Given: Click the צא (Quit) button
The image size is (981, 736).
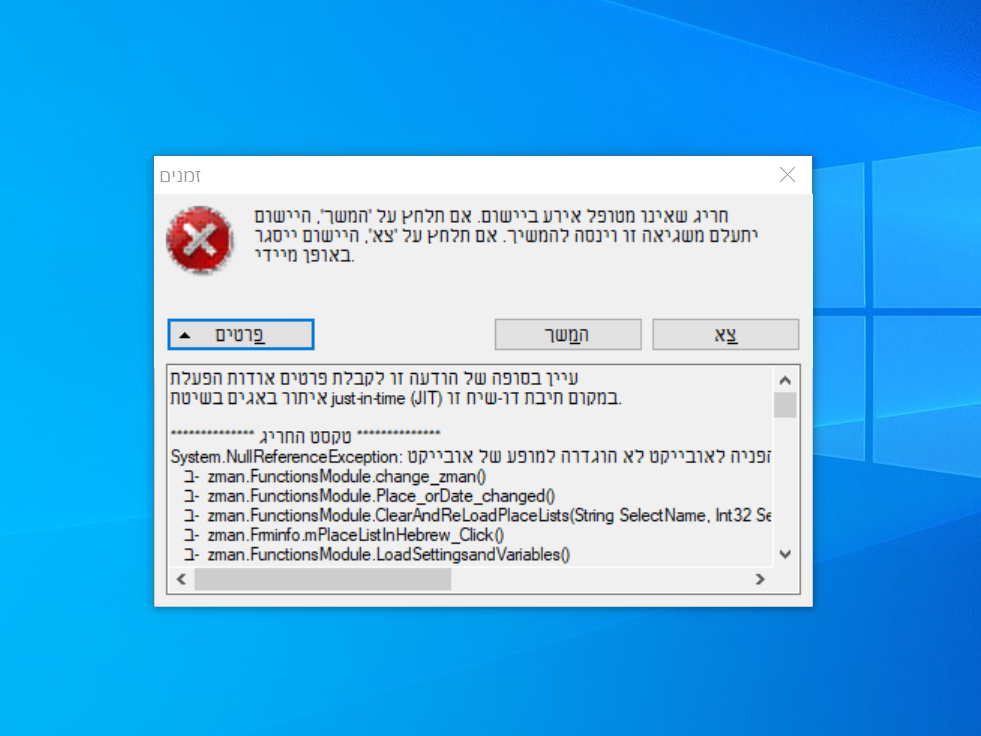Looking at the screenshot, I should pos(726,335).
